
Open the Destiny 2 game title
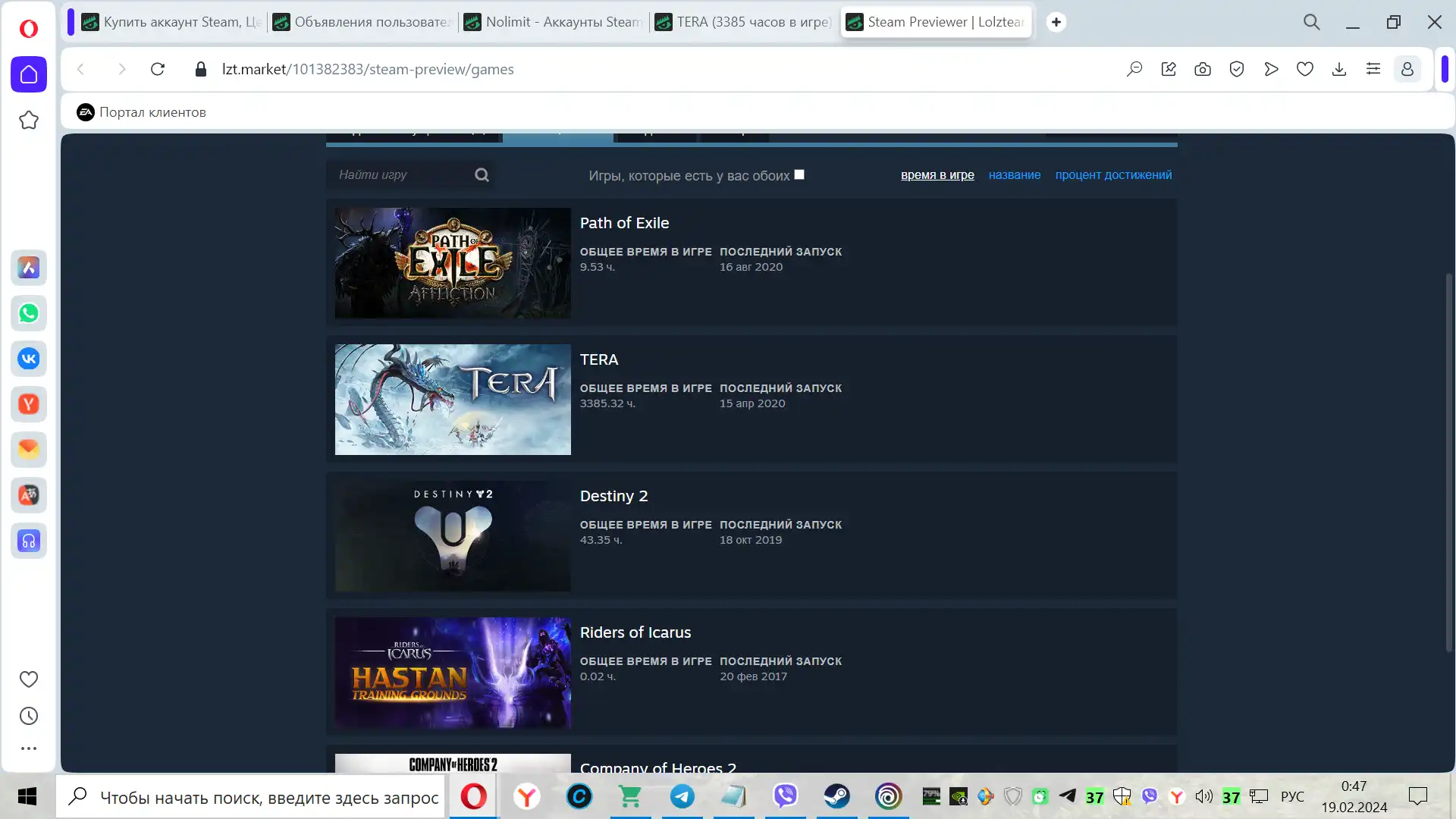click(x=613, y=496)
